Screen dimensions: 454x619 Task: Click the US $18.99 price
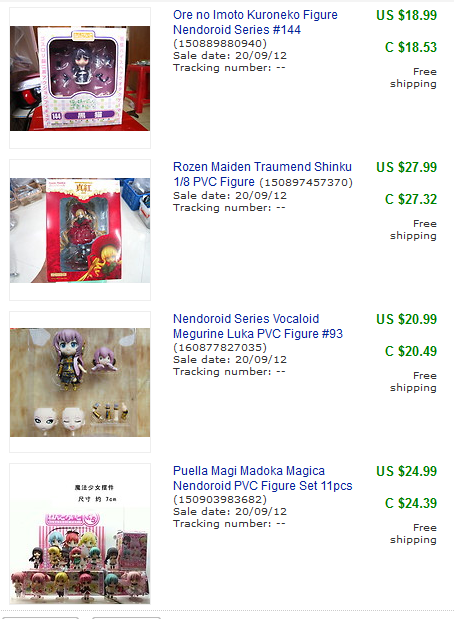point(406,15)
